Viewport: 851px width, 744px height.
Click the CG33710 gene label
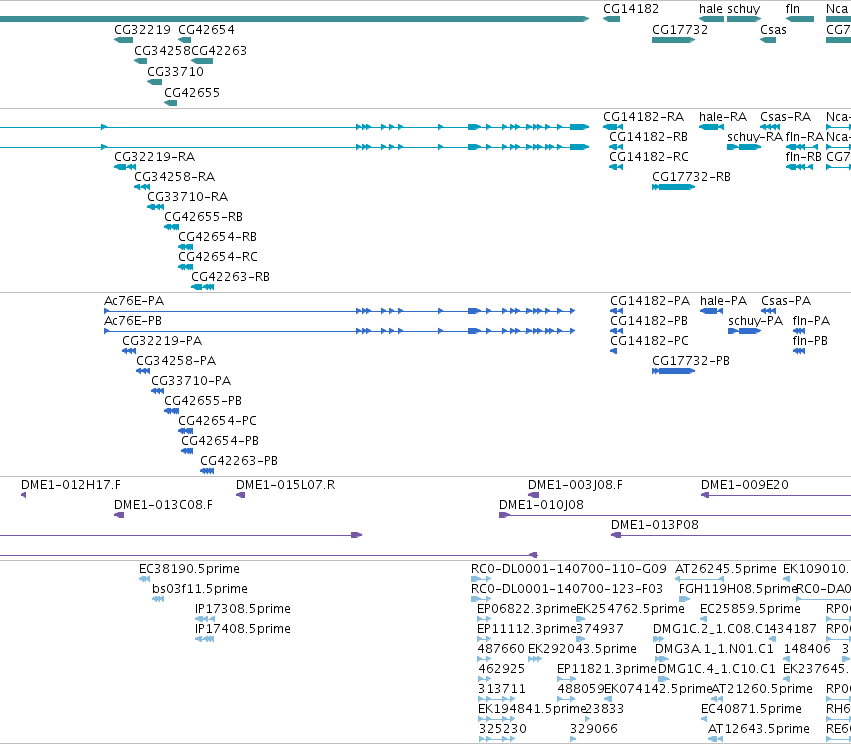point(175,72)
